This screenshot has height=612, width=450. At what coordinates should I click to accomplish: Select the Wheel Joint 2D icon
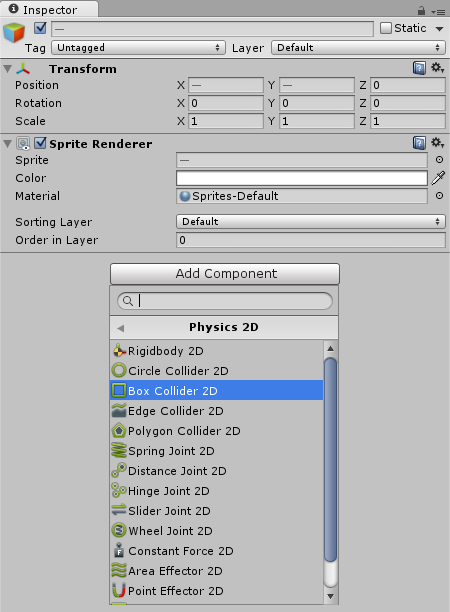click(x=119, y=530)
